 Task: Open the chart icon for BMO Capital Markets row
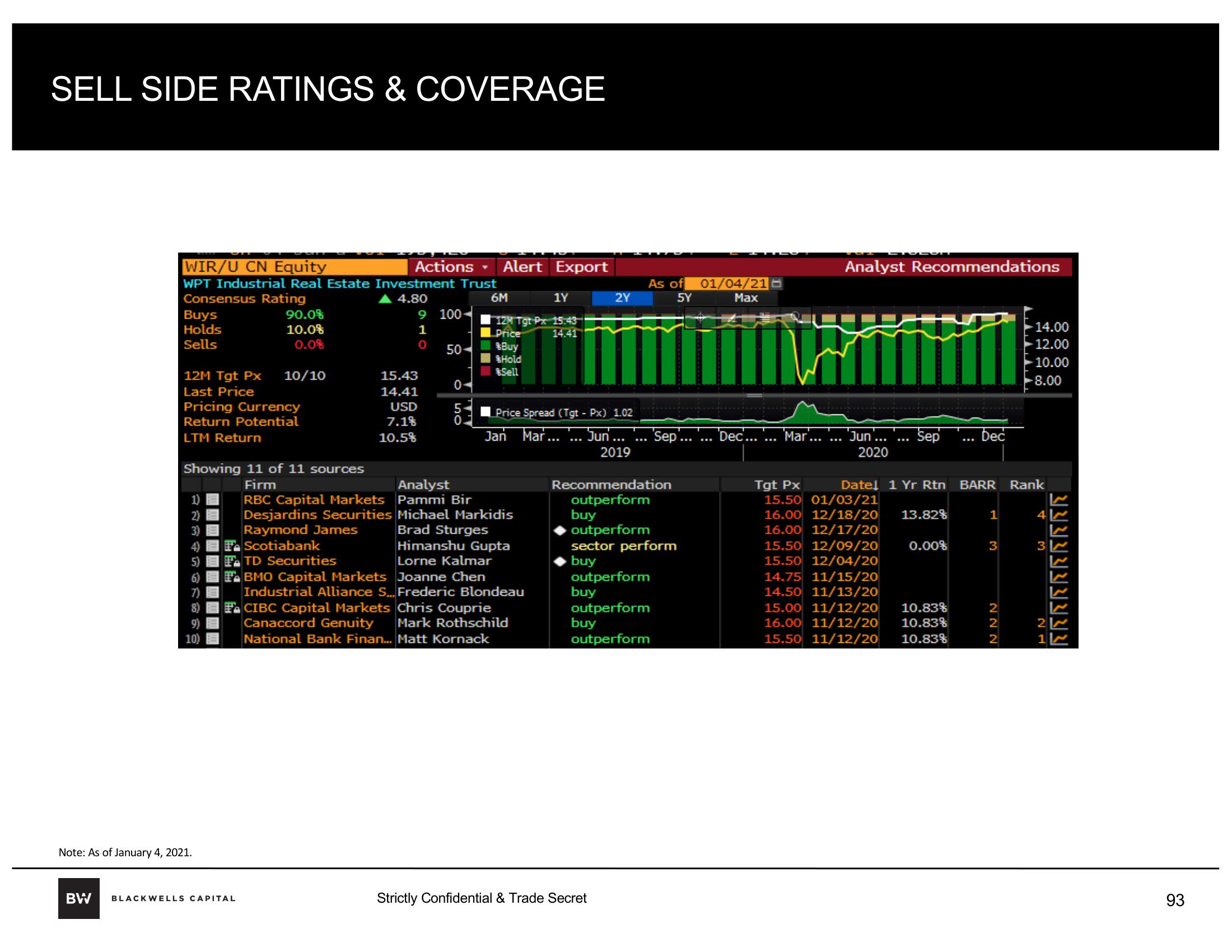1060,577
